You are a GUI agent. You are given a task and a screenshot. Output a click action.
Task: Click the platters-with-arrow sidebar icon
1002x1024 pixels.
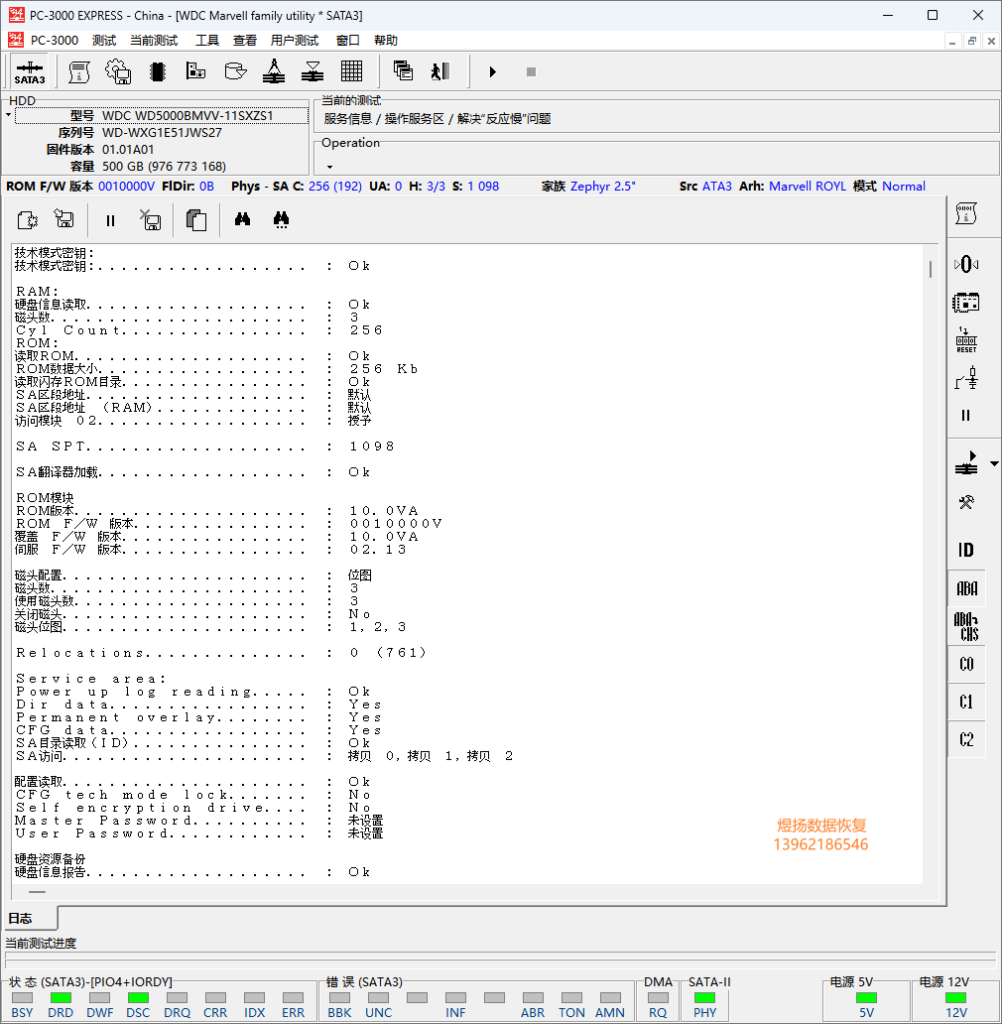[967, 462]
